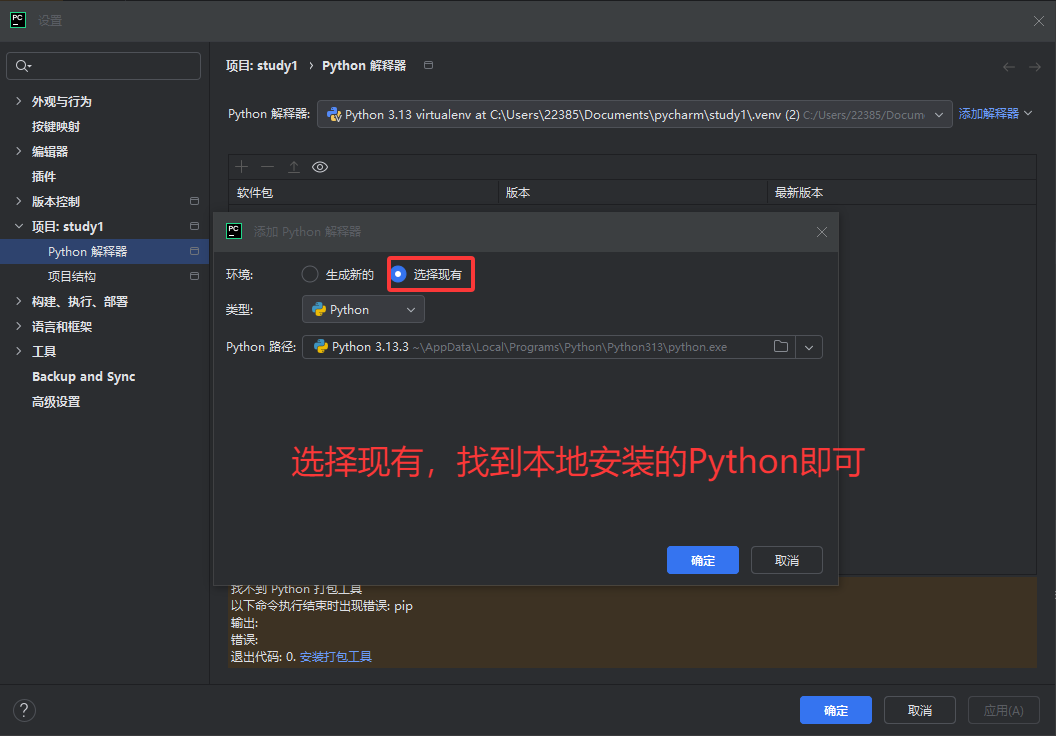Click 取消 at the bottom of the 设置 window
The width and height of the screenshot is (1056, 736).
click(919, 710)
